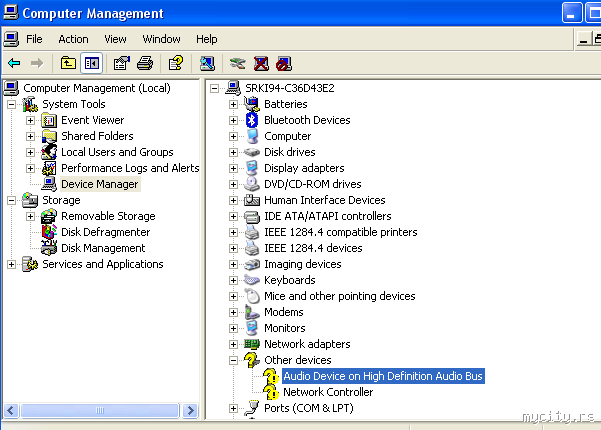Expand the Network adapters node

tap(233, 344)
